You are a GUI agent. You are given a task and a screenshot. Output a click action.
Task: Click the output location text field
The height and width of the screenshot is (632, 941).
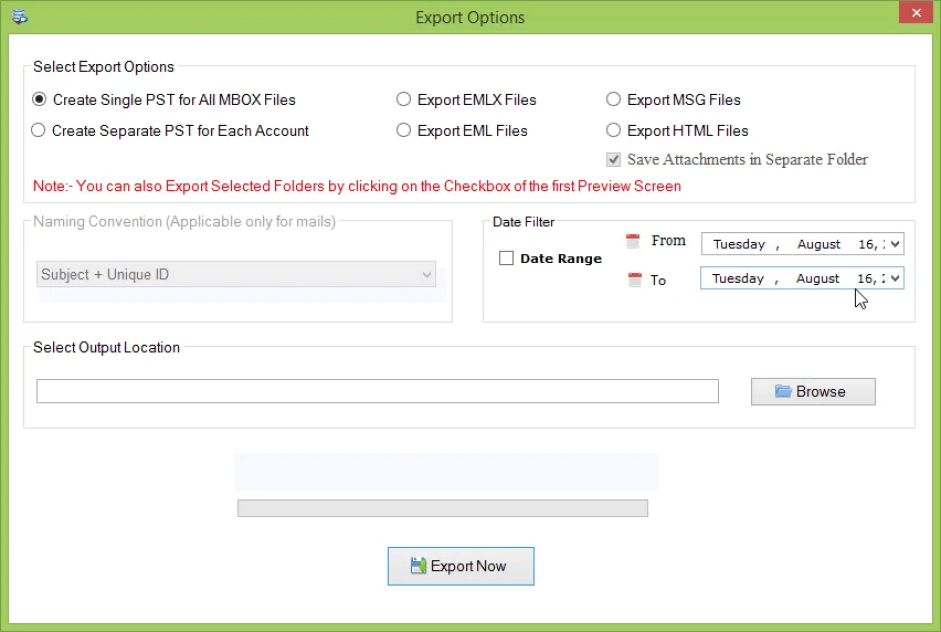tap(377, 391)
